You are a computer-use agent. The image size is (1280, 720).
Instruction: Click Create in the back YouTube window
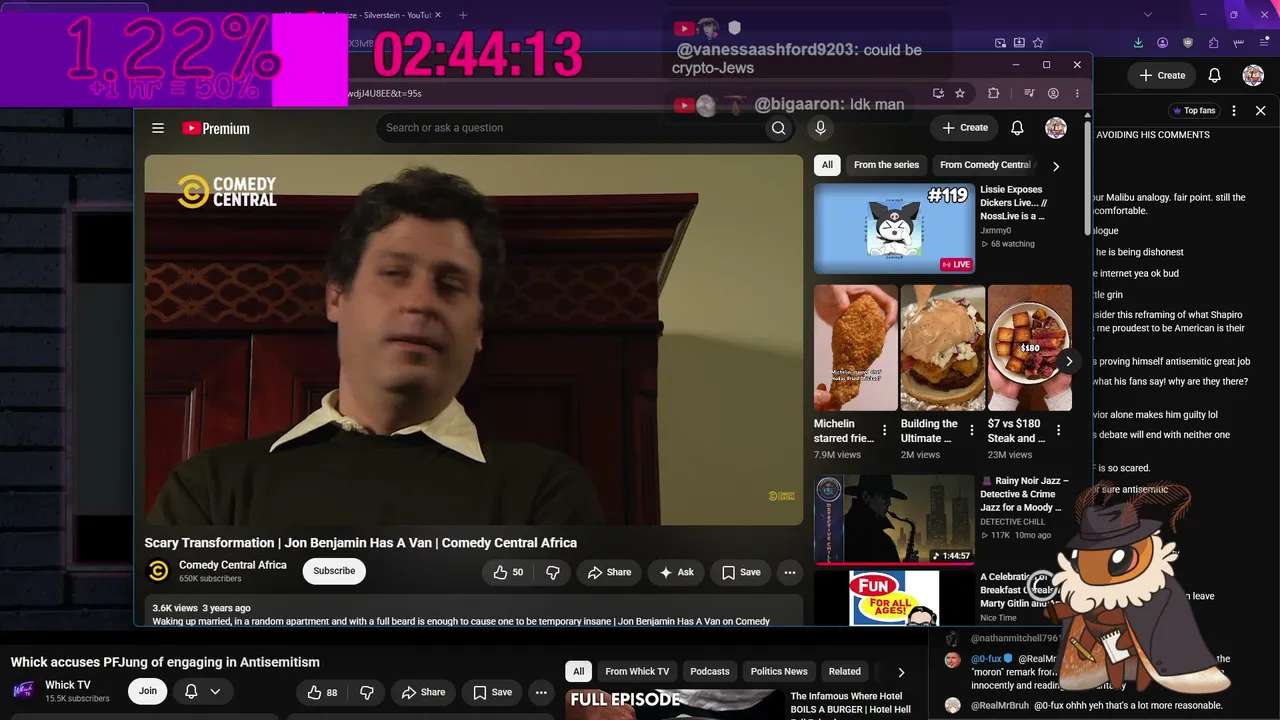pyautogui.click(x=1162, y=75)
